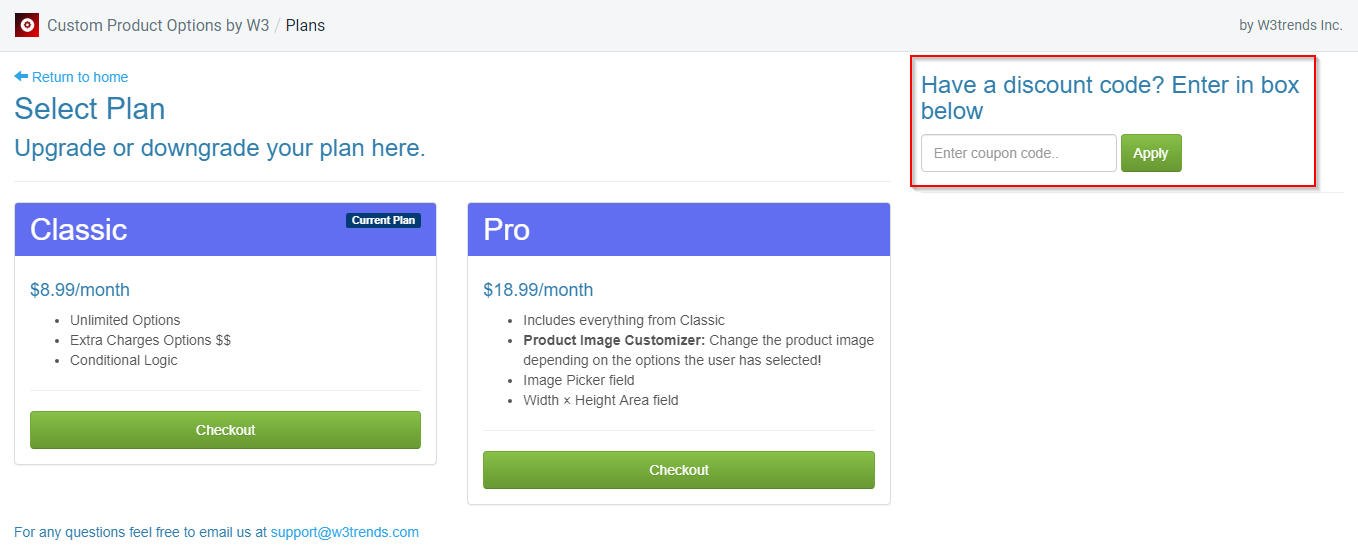
Task: Click the Custom Product Options by W3 breadcrumb
Action: [x=158, y=25]
